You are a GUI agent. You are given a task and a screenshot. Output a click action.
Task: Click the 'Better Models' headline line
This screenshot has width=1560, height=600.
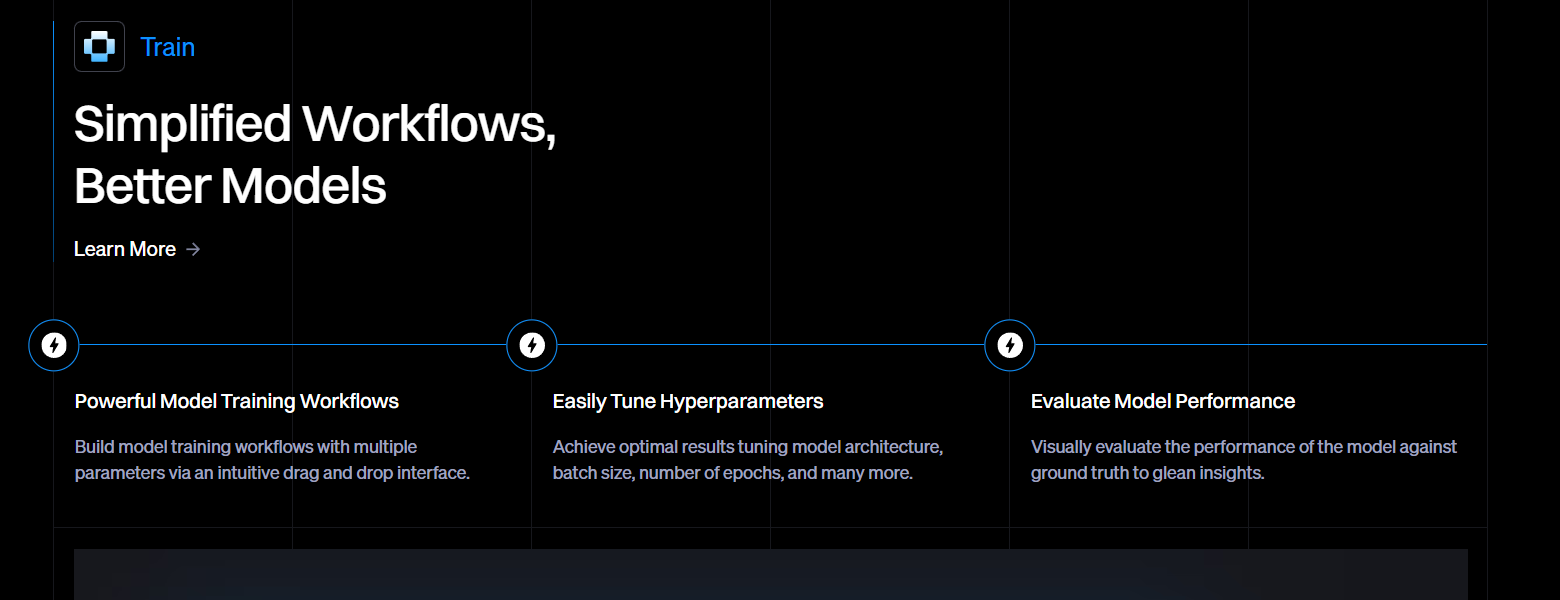point(230,186)
